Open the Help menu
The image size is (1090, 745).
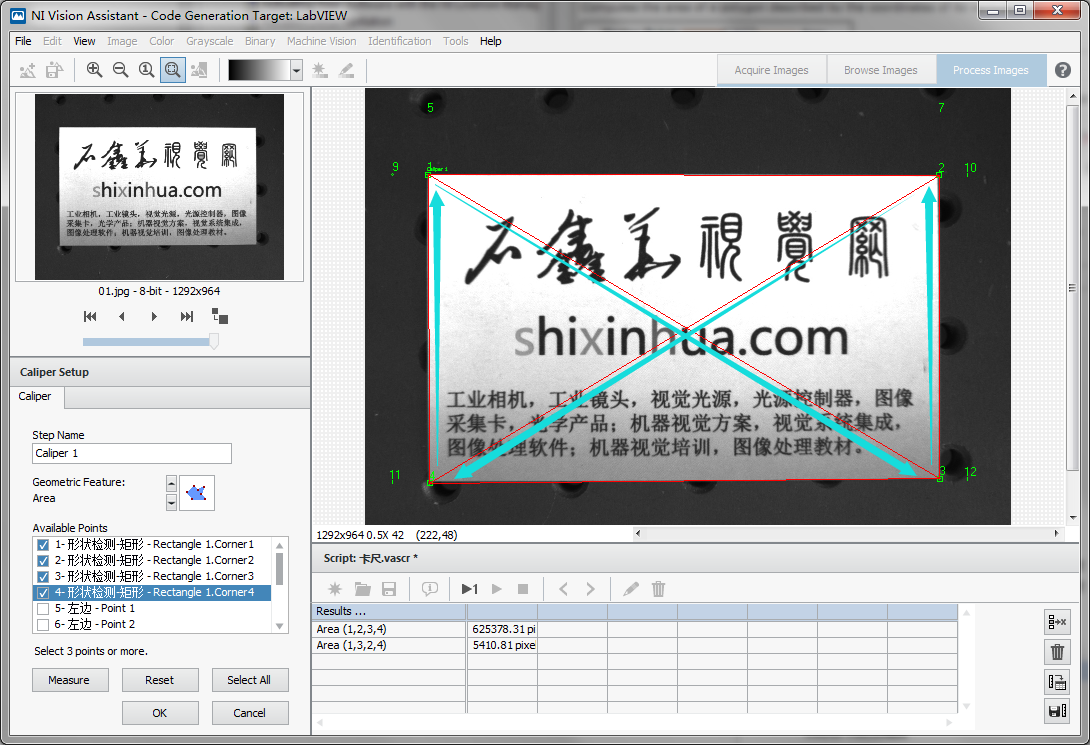490,41
